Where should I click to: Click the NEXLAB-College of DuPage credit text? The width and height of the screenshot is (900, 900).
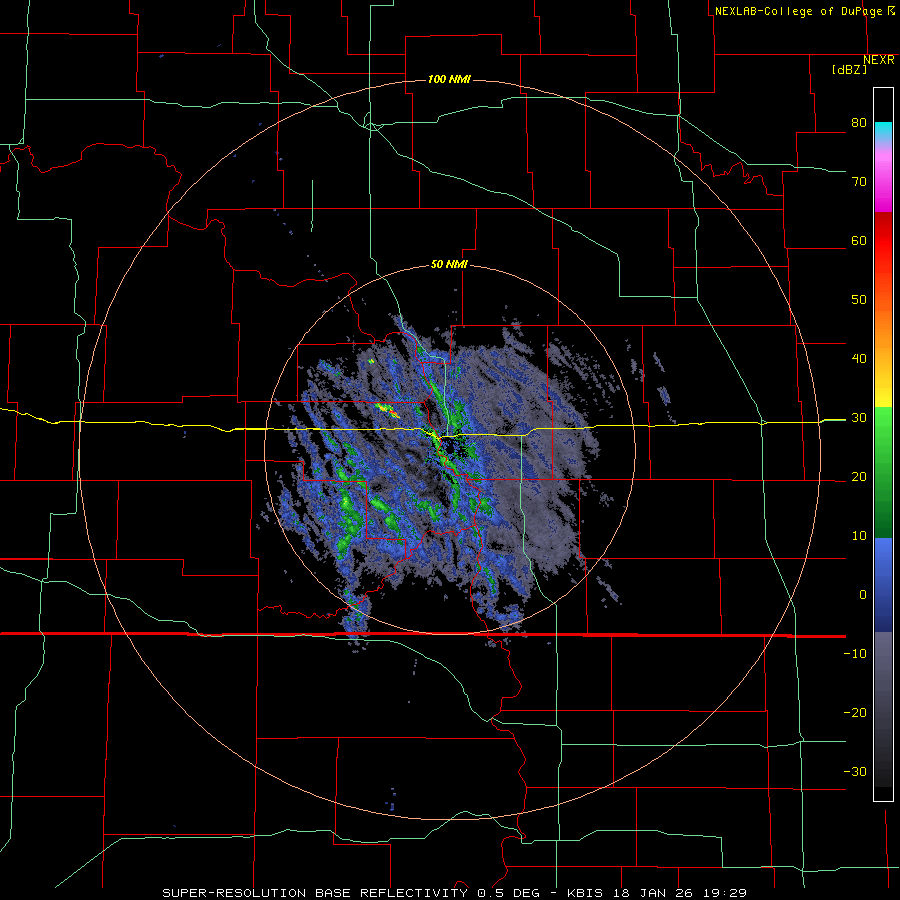click(x=798, y=11)
